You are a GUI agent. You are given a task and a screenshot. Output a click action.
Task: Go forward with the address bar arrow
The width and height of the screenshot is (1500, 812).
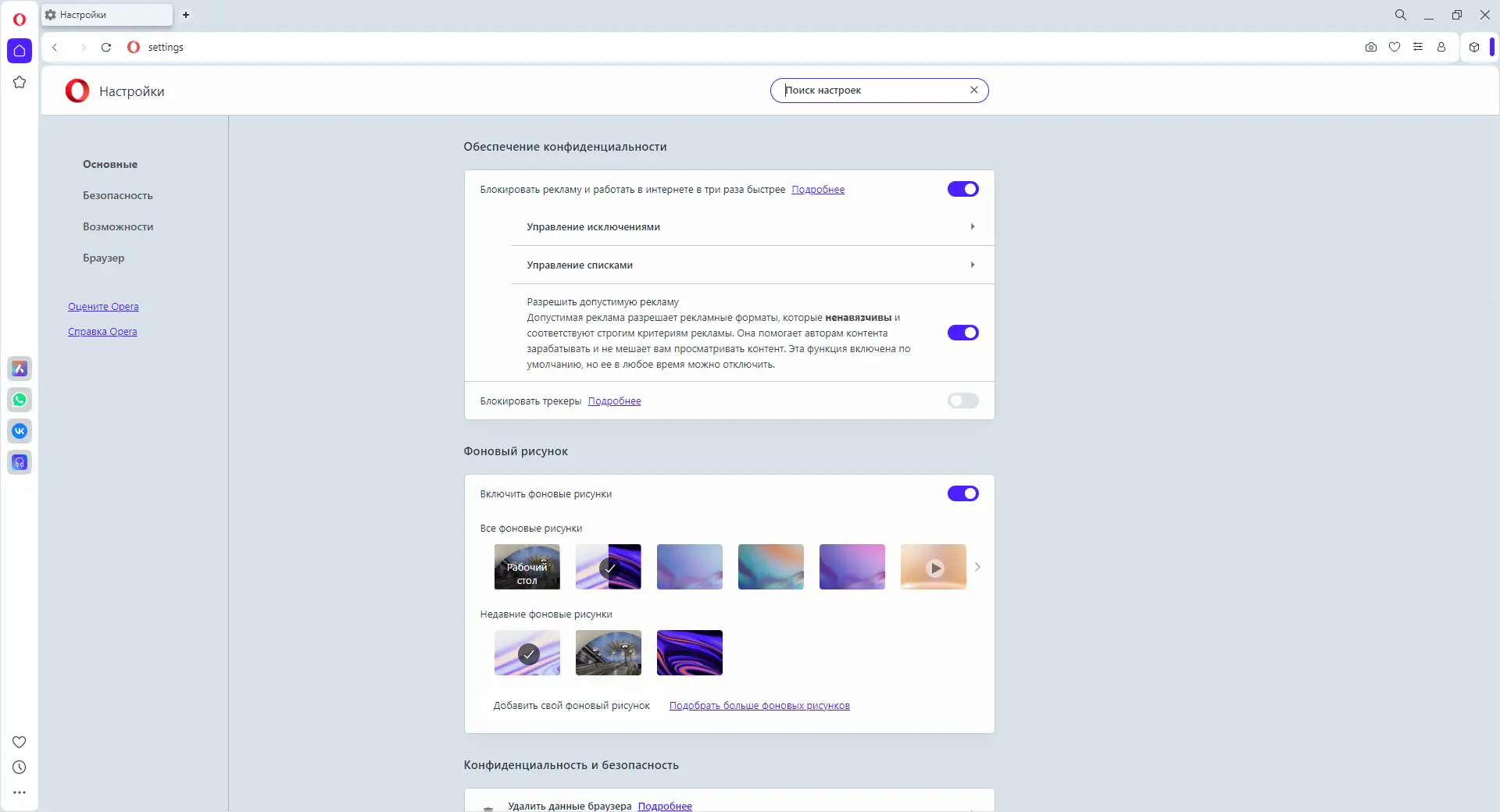click(82, 47)
